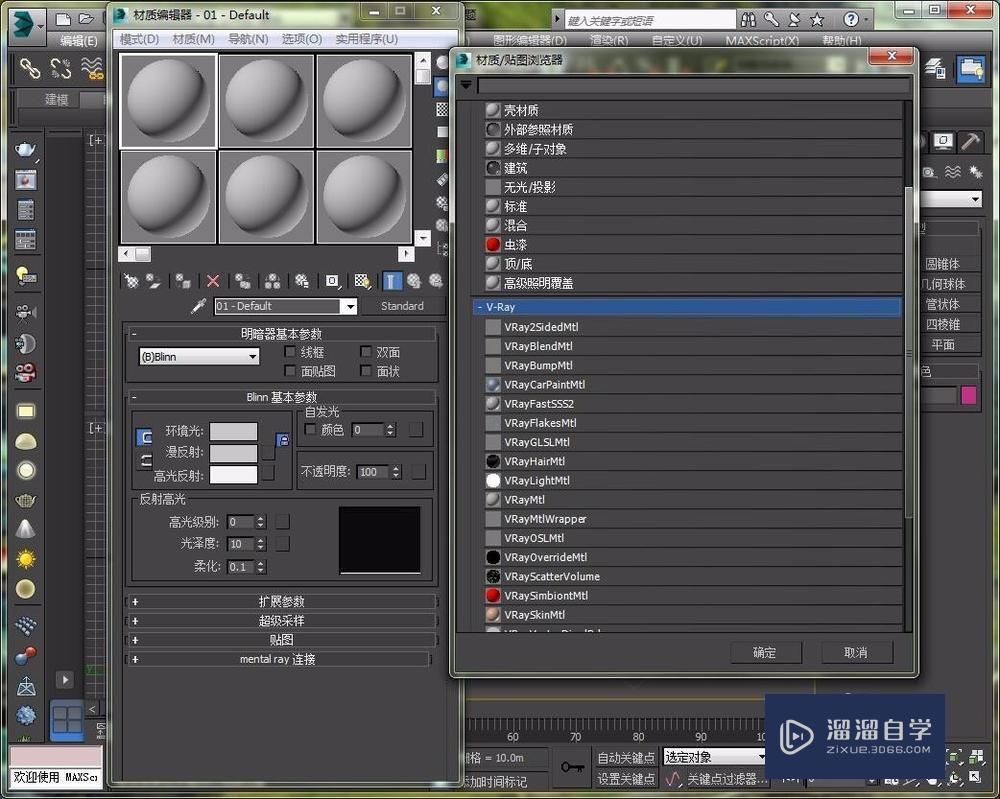Click the unlink chain icon in main toolbar
This screenshot has height=799, width=1000.
(61, 68)
